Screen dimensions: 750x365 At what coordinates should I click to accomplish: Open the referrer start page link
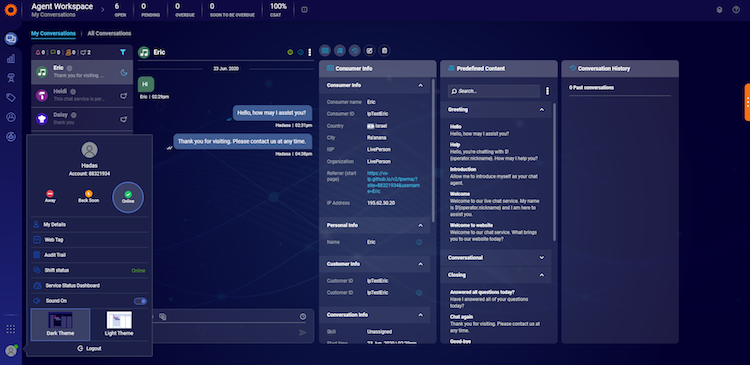pos(393,182)
